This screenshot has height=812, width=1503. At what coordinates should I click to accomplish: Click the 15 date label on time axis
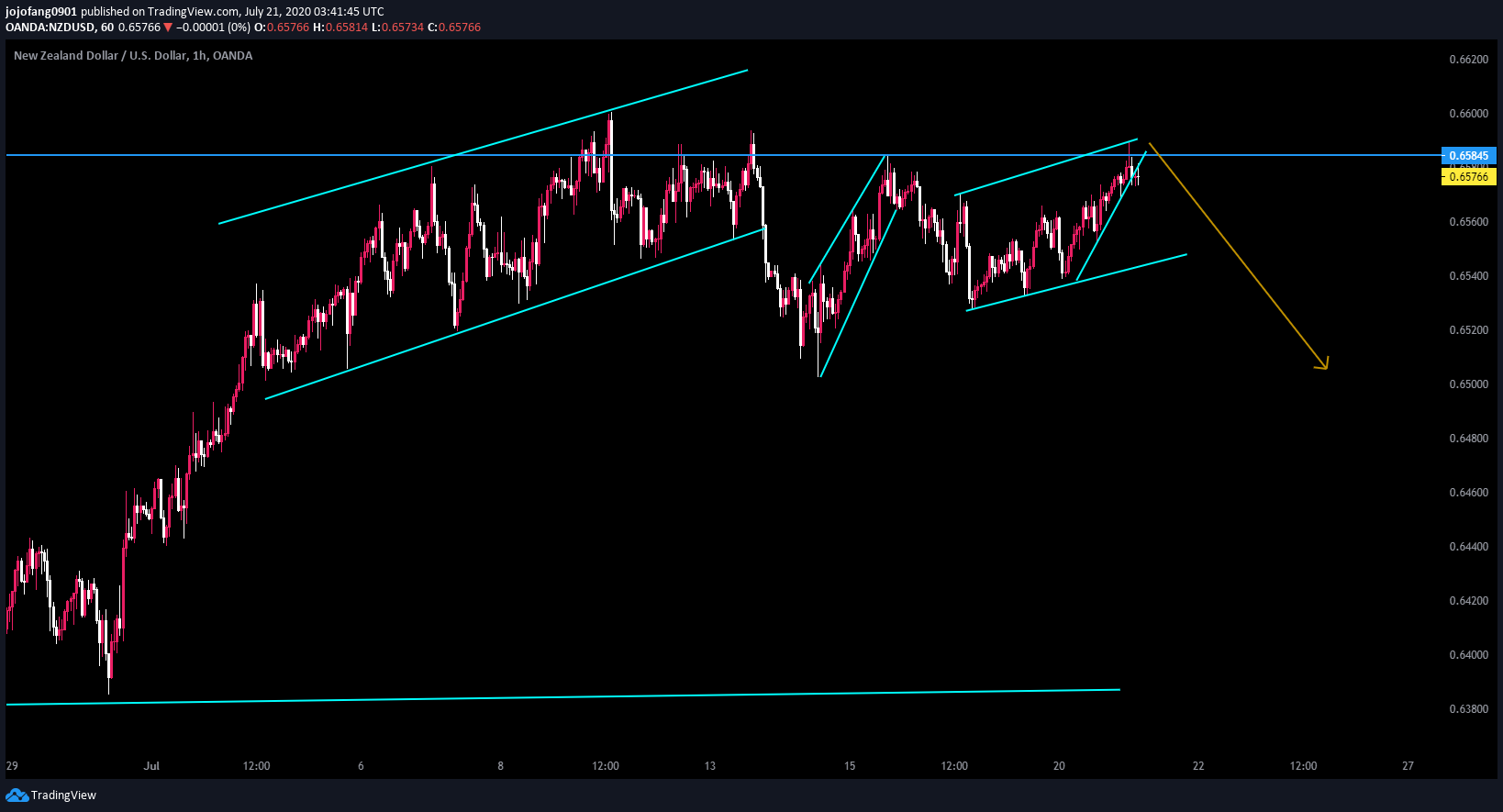tap(850, 766)
